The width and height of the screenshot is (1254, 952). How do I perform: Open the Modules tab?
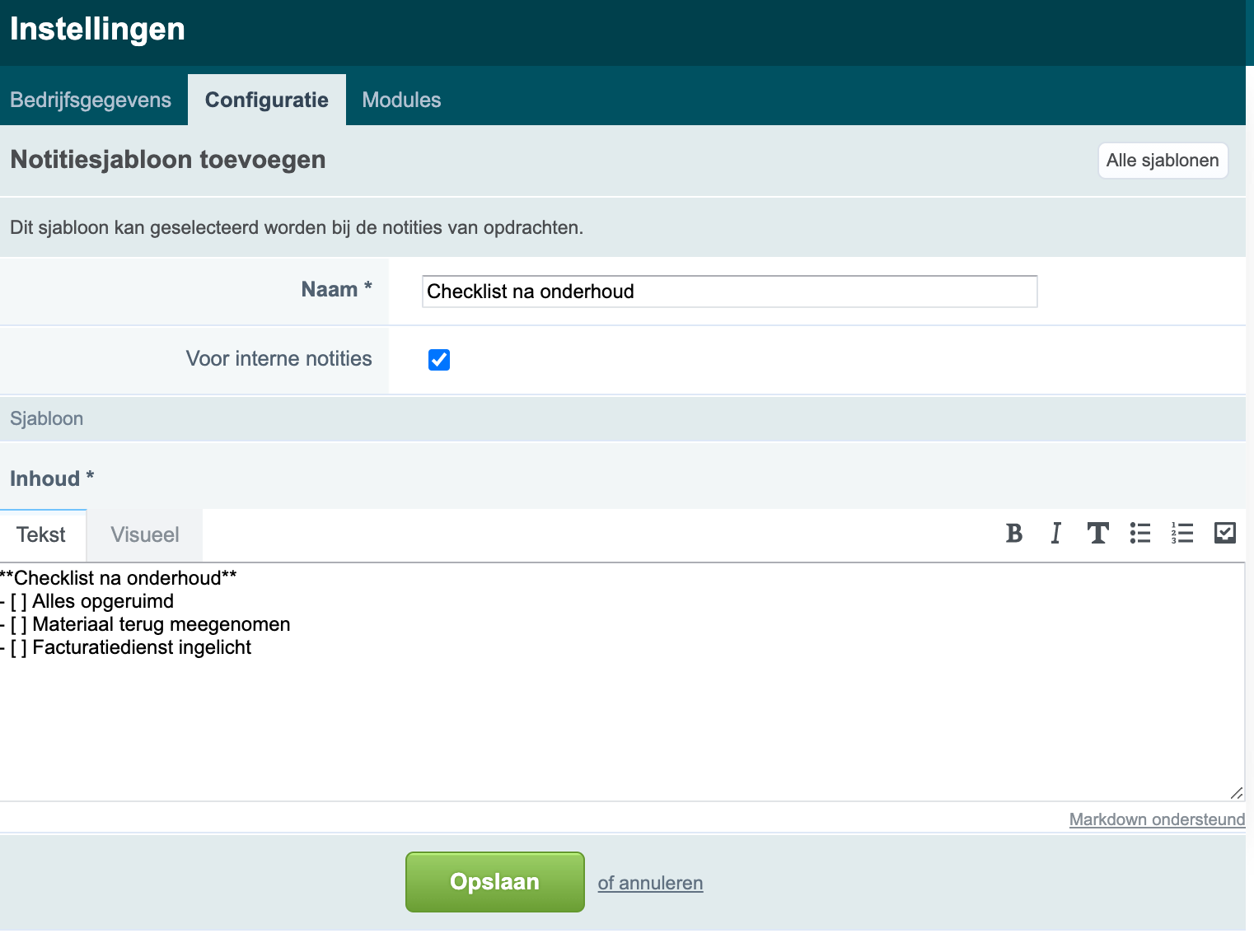pyautogui.click(x=401, y=100)
